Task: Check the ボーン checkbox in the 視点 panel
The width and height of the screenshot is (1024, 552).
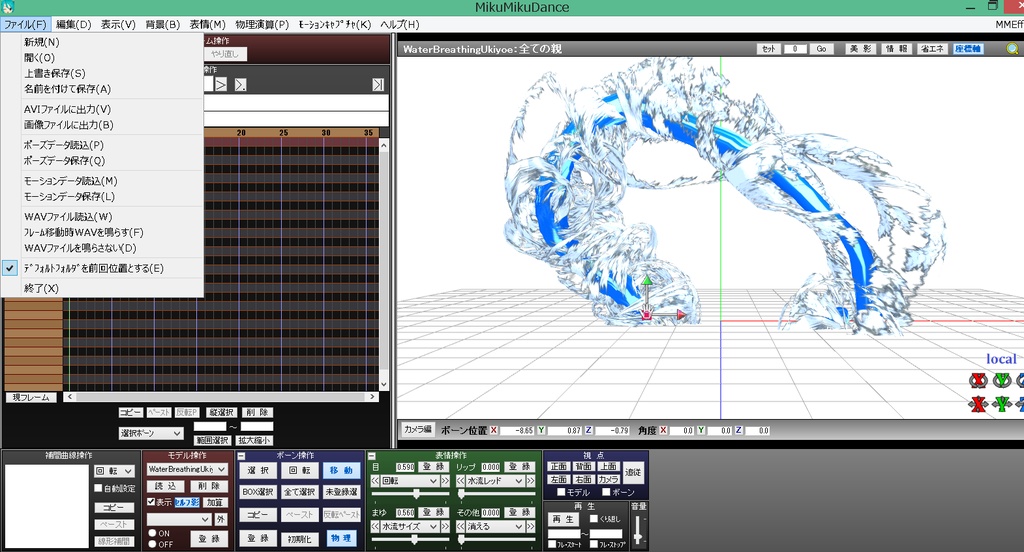Action: point(606,492)
